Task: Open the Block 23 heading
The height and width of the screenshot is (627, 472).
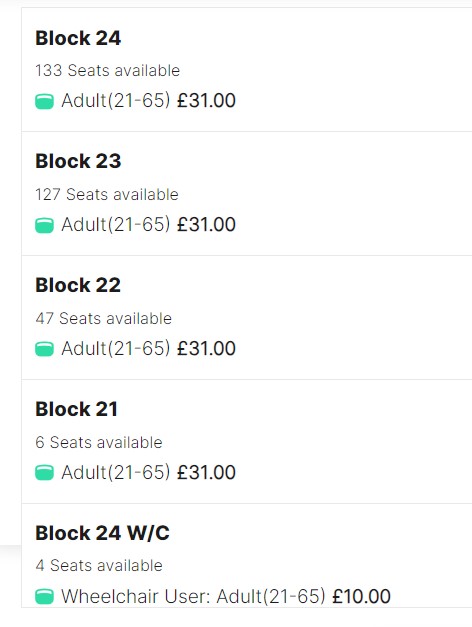Action: click(x=78, y=161)
